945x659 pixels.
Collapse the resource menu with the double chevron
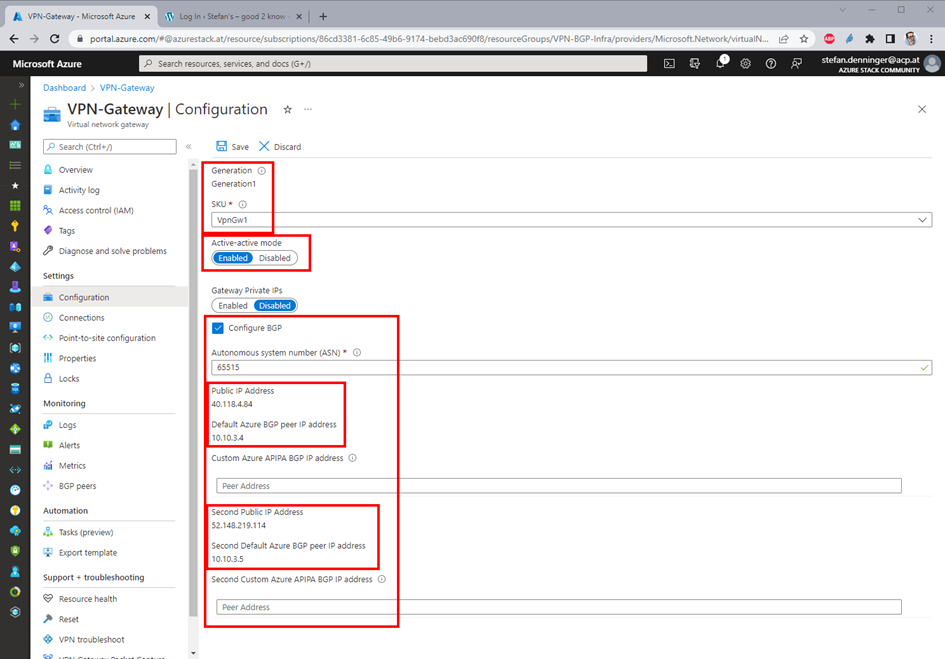[x=189, y=147]
